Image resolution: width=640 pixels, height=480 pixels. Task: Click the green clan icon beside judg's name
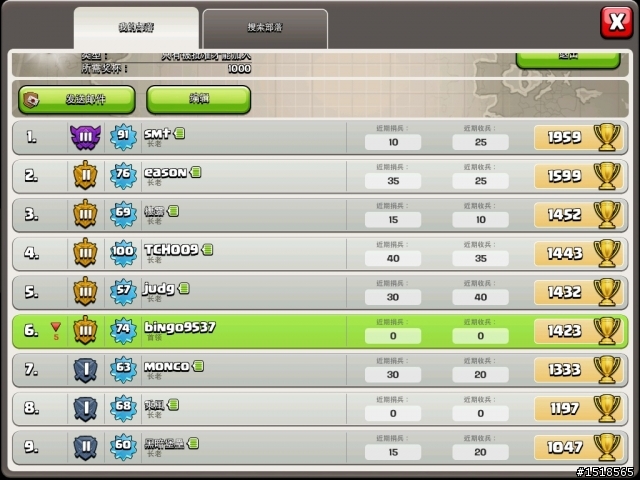[x=184, y=289]
